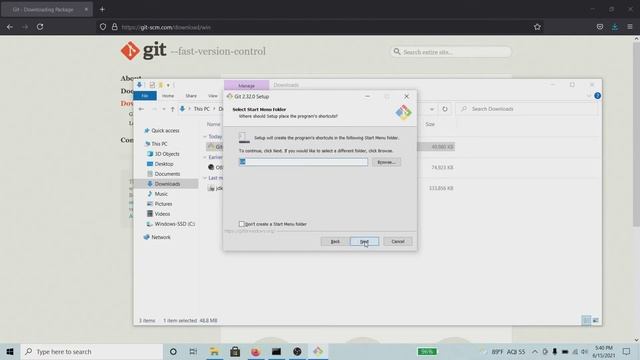
Task: Click the taskbar search box
Action: (91, 351)
